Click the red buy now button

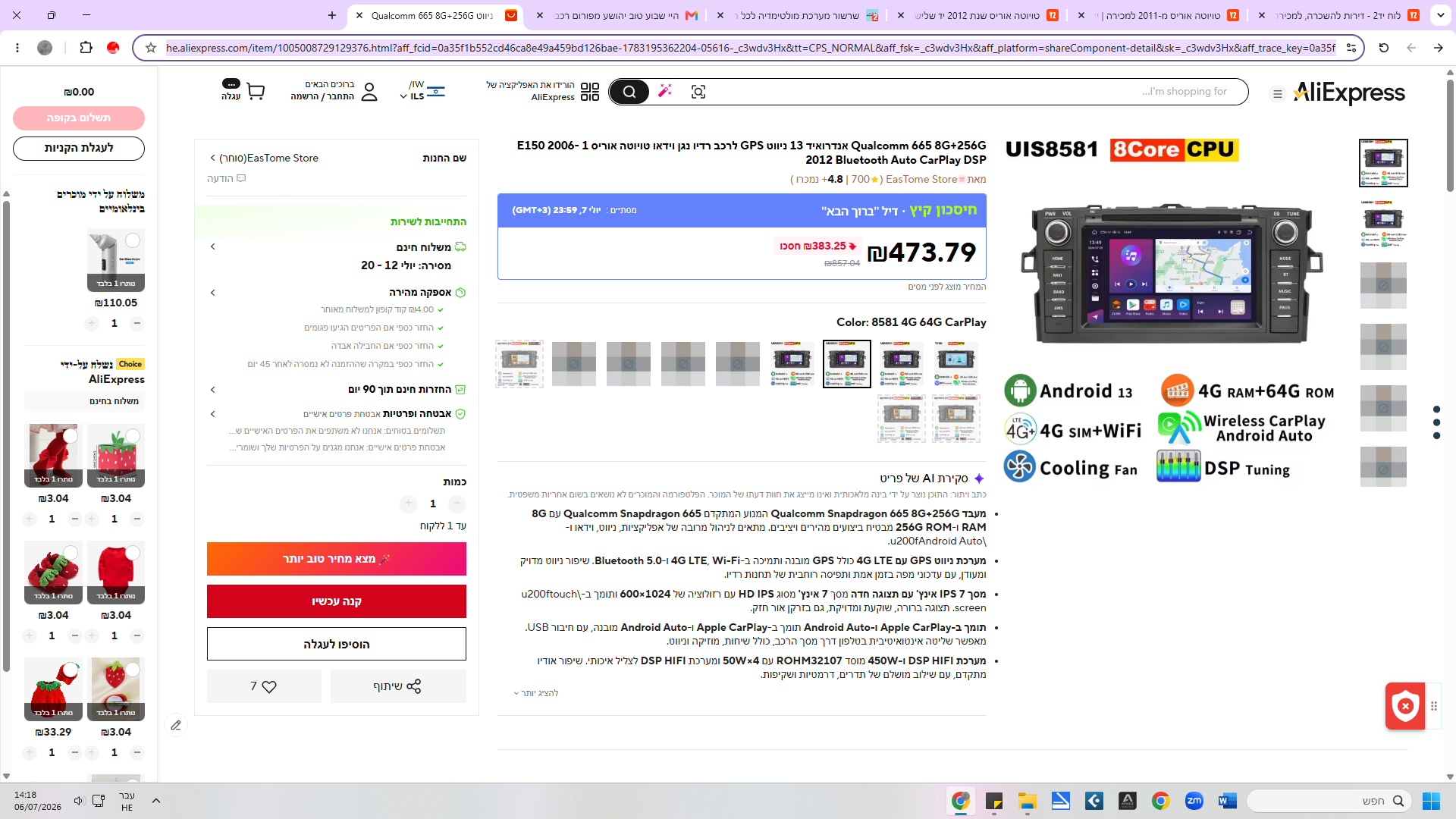pyautogui.click(x=337, y=601)
